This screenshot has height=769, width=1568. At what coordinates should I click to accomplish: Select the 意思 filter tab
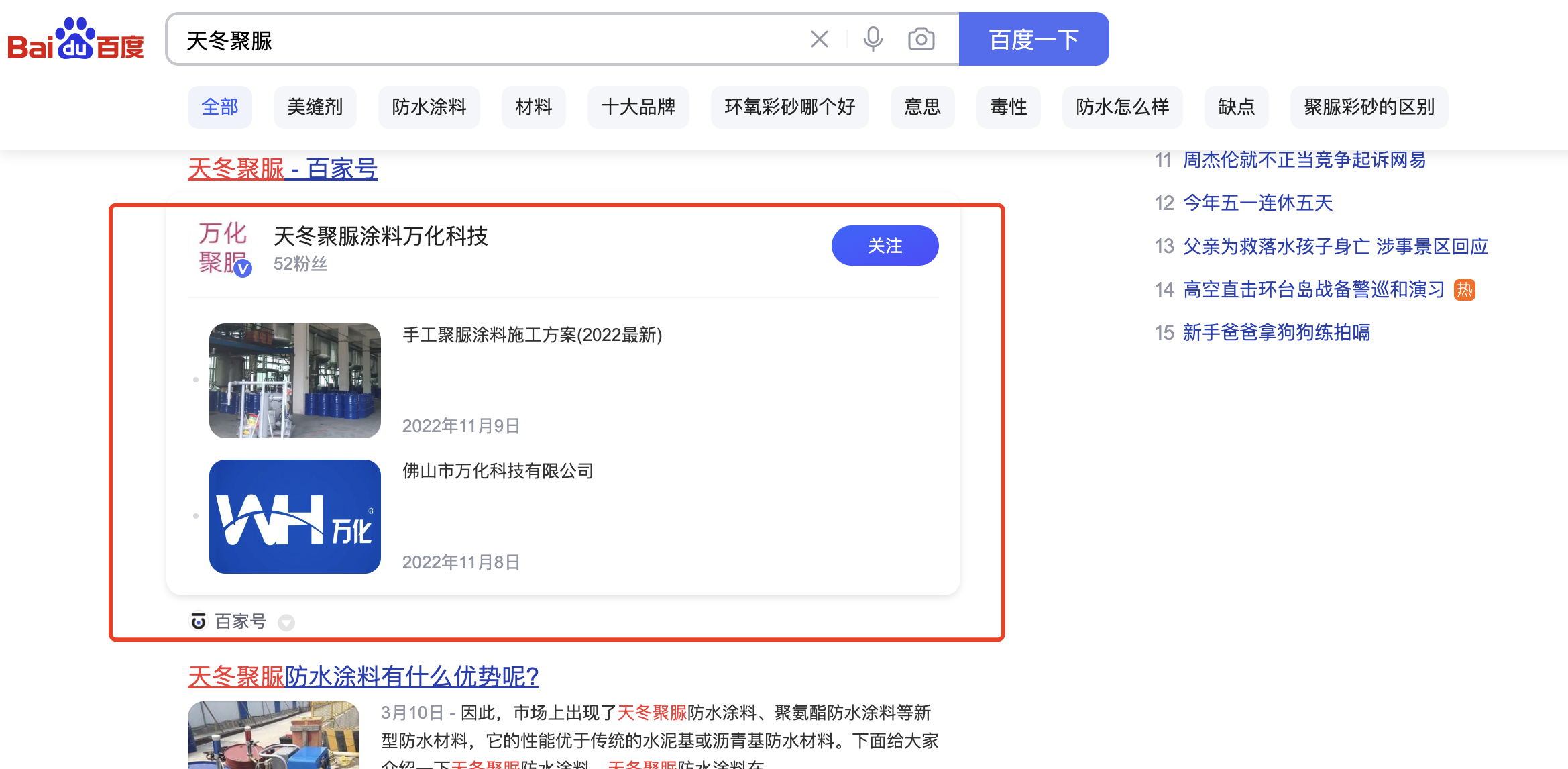(923, 107)
